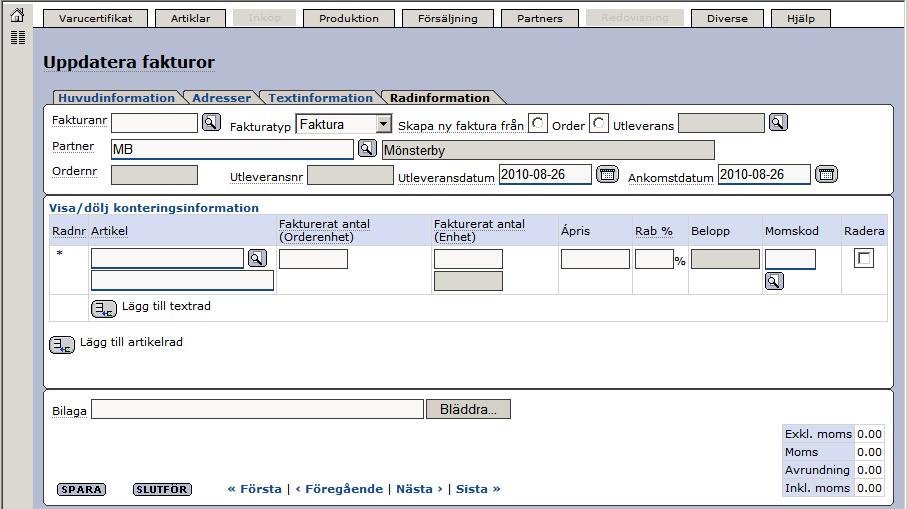Focus Fakturerat antal (Enhet) upper field
This screenshot has width=908, height=509.
(x=468, y=258)
